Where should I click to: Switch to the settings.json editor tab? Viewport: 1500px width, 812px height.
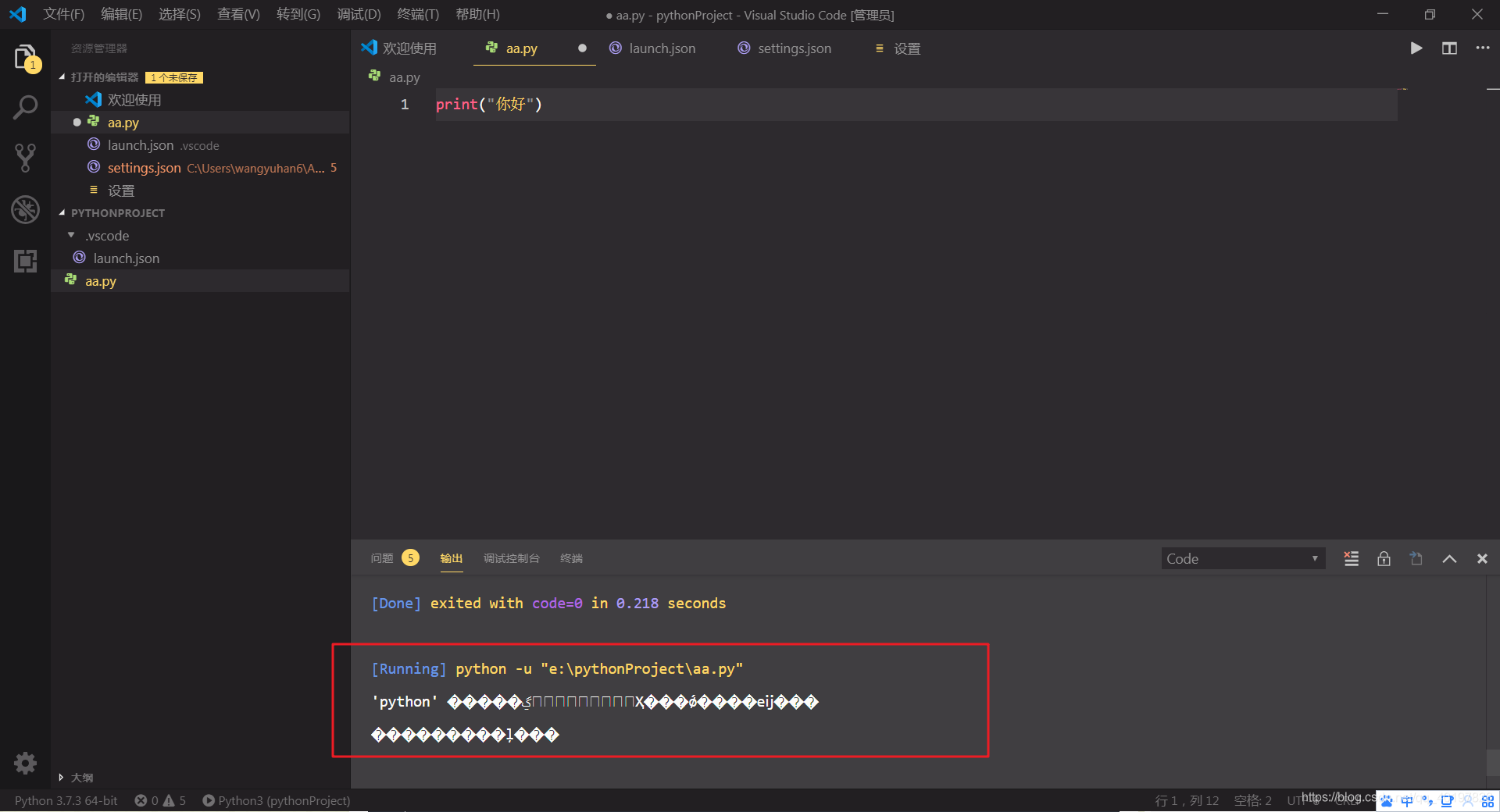tap(795, 48)
